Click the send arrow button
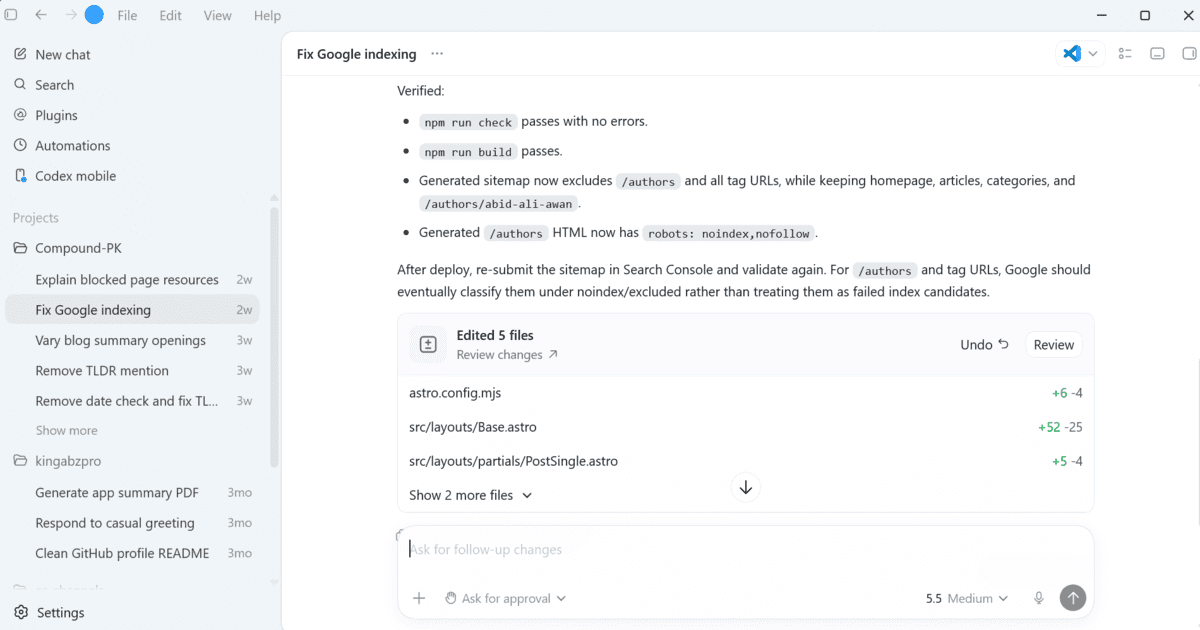1200x630 pixels. tap(1072, 598)
